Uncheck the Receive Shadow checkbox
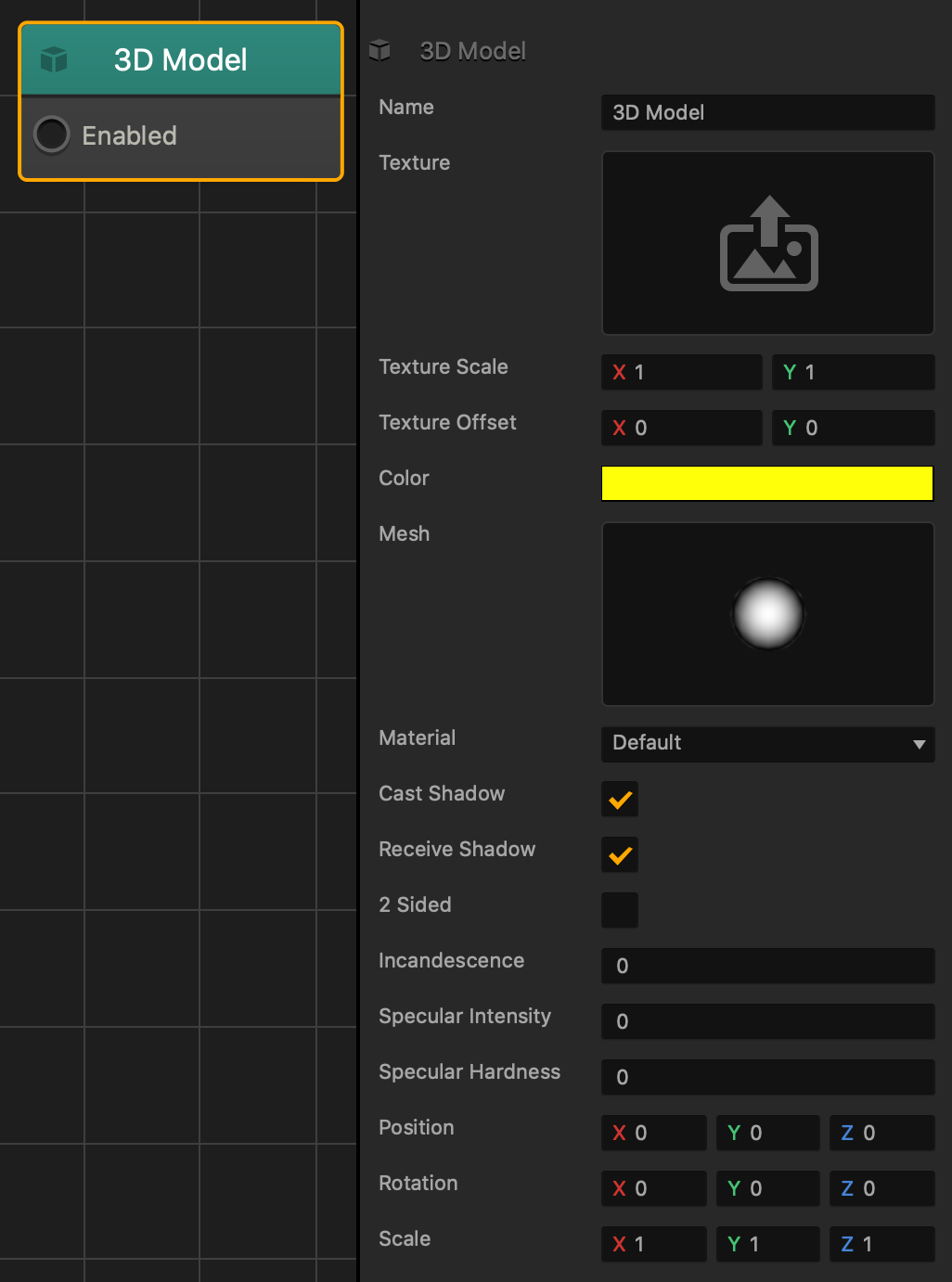 point(620,854)
